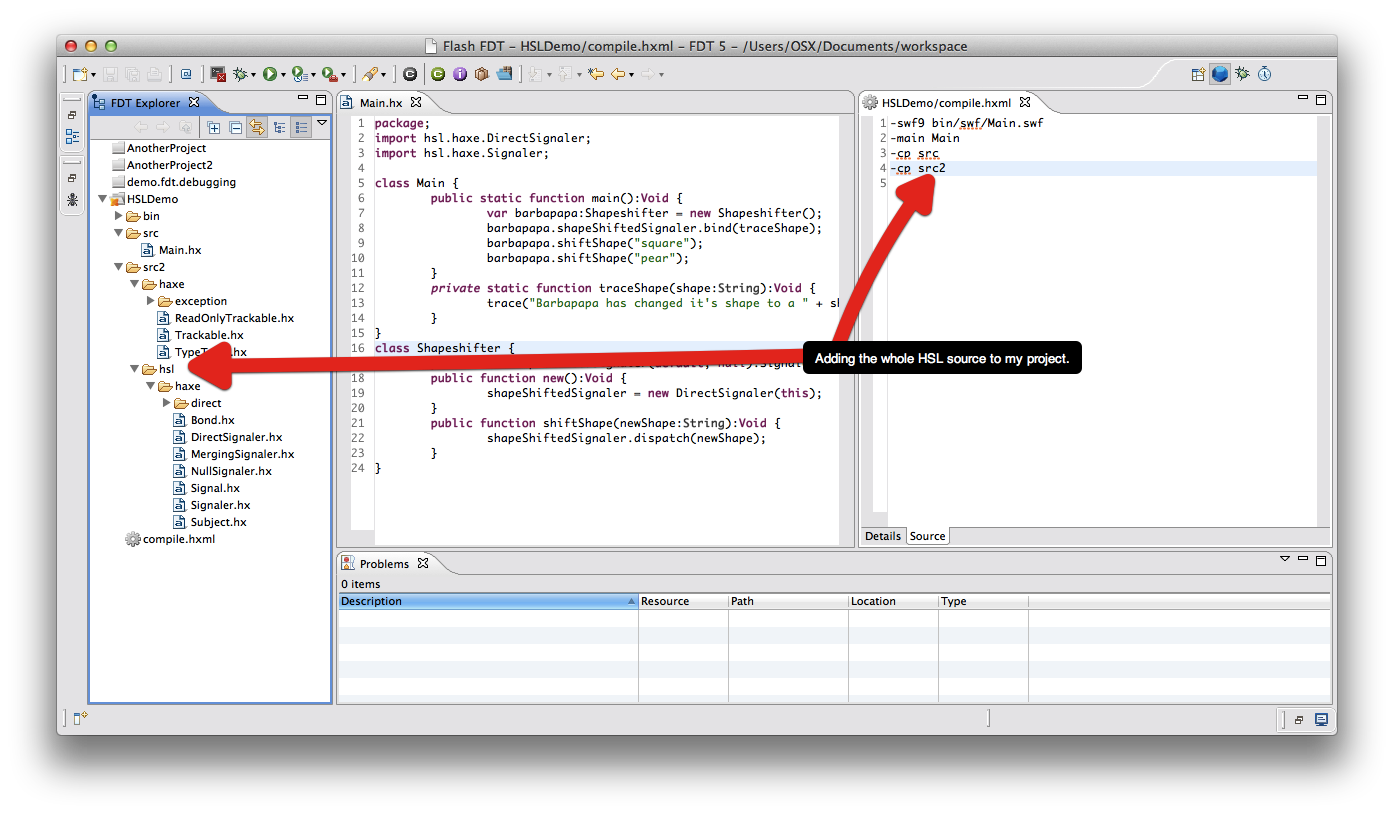Image resolution: width=1394 pixels, height=814 pixels.
Task: Click the purple circle I interface icon
Action: 460,74
